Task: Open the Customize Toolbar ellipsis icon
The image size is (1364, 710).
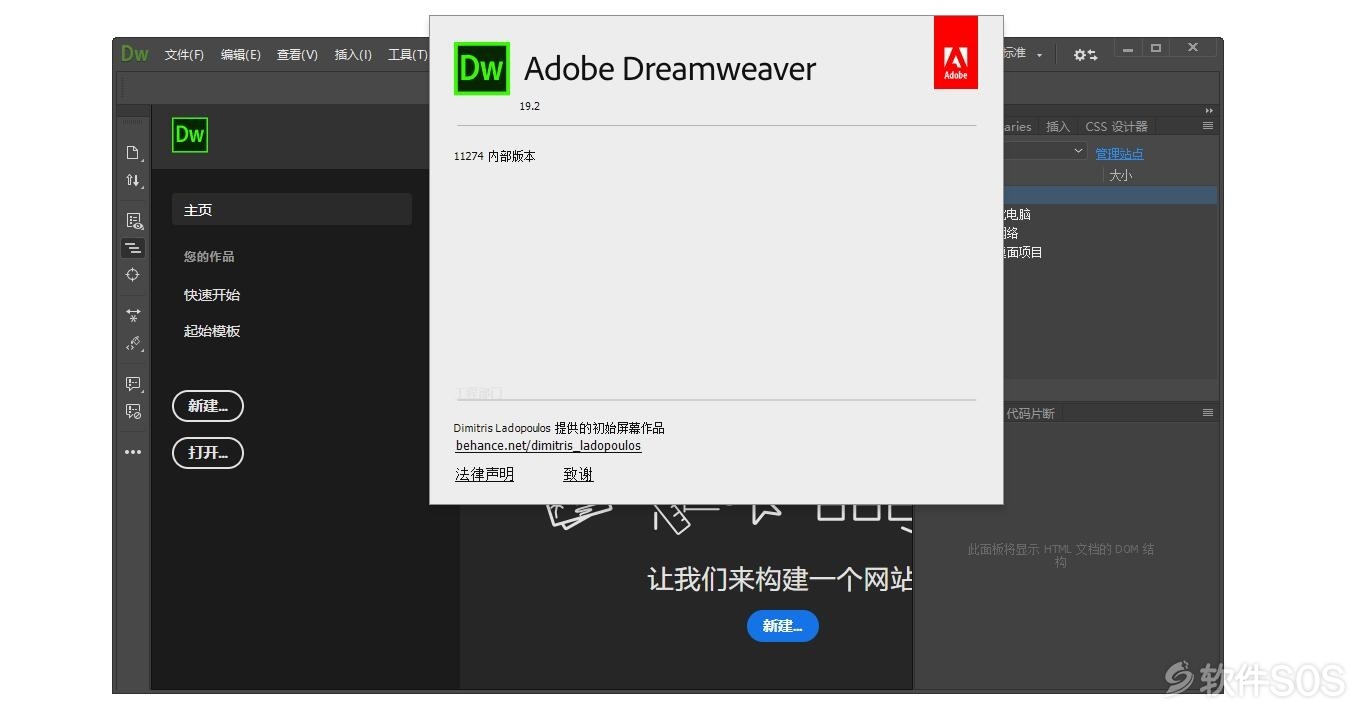Action: click(x=133, y=452)
